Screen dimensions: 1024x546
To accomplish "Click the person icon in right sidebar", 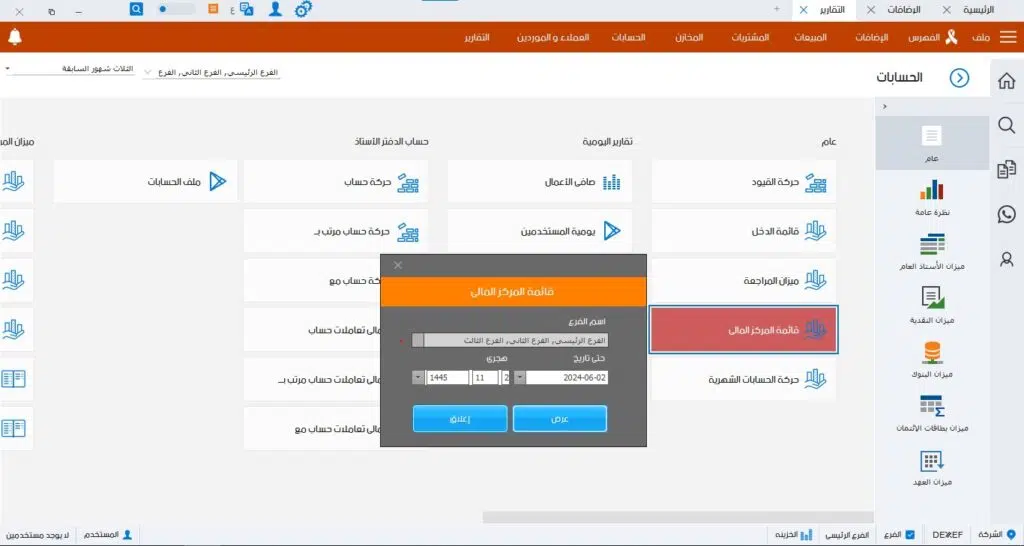I will [x=1006, y=259].
